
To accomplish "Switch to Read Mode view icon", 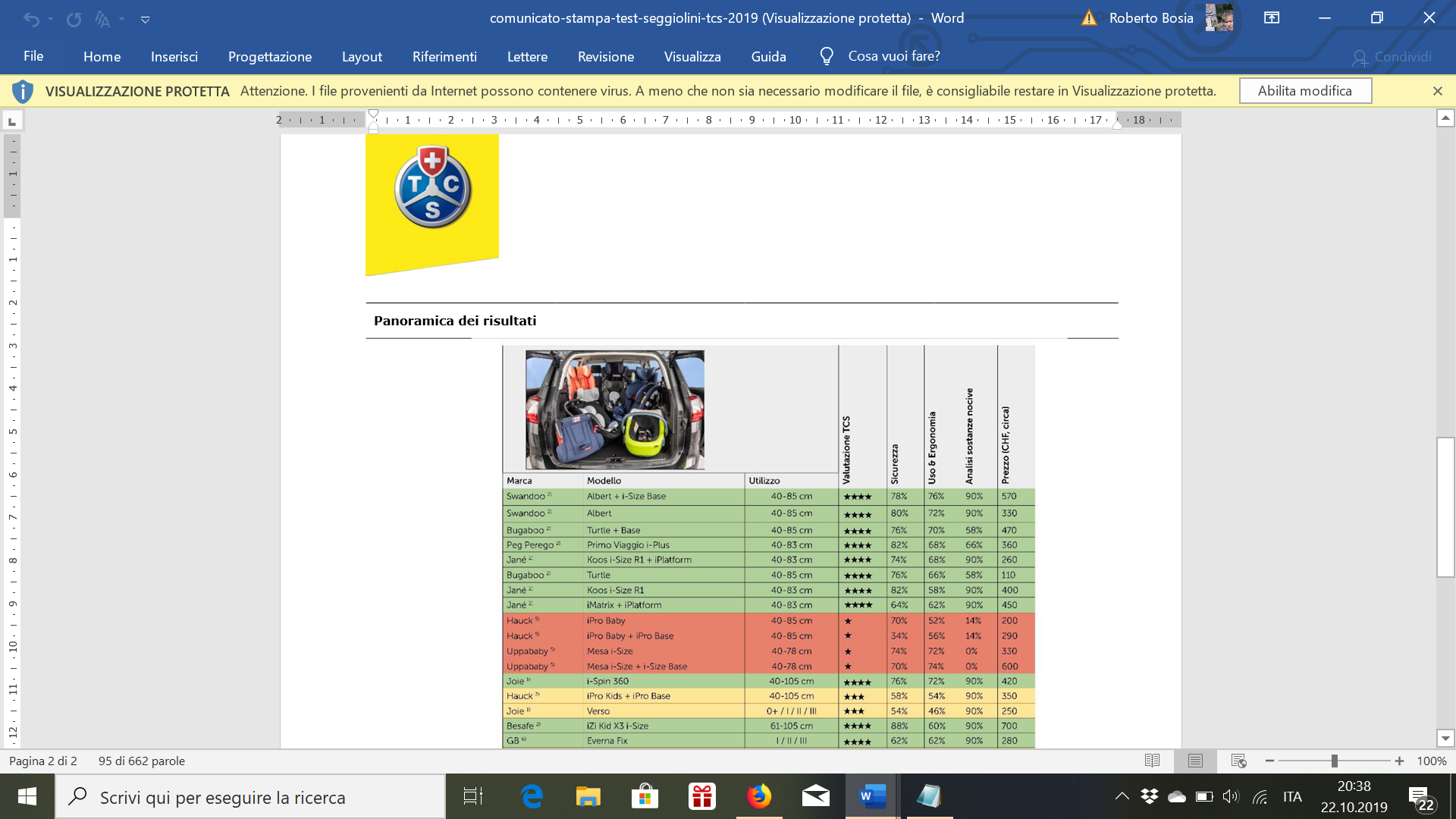I will pos(1152,761).
